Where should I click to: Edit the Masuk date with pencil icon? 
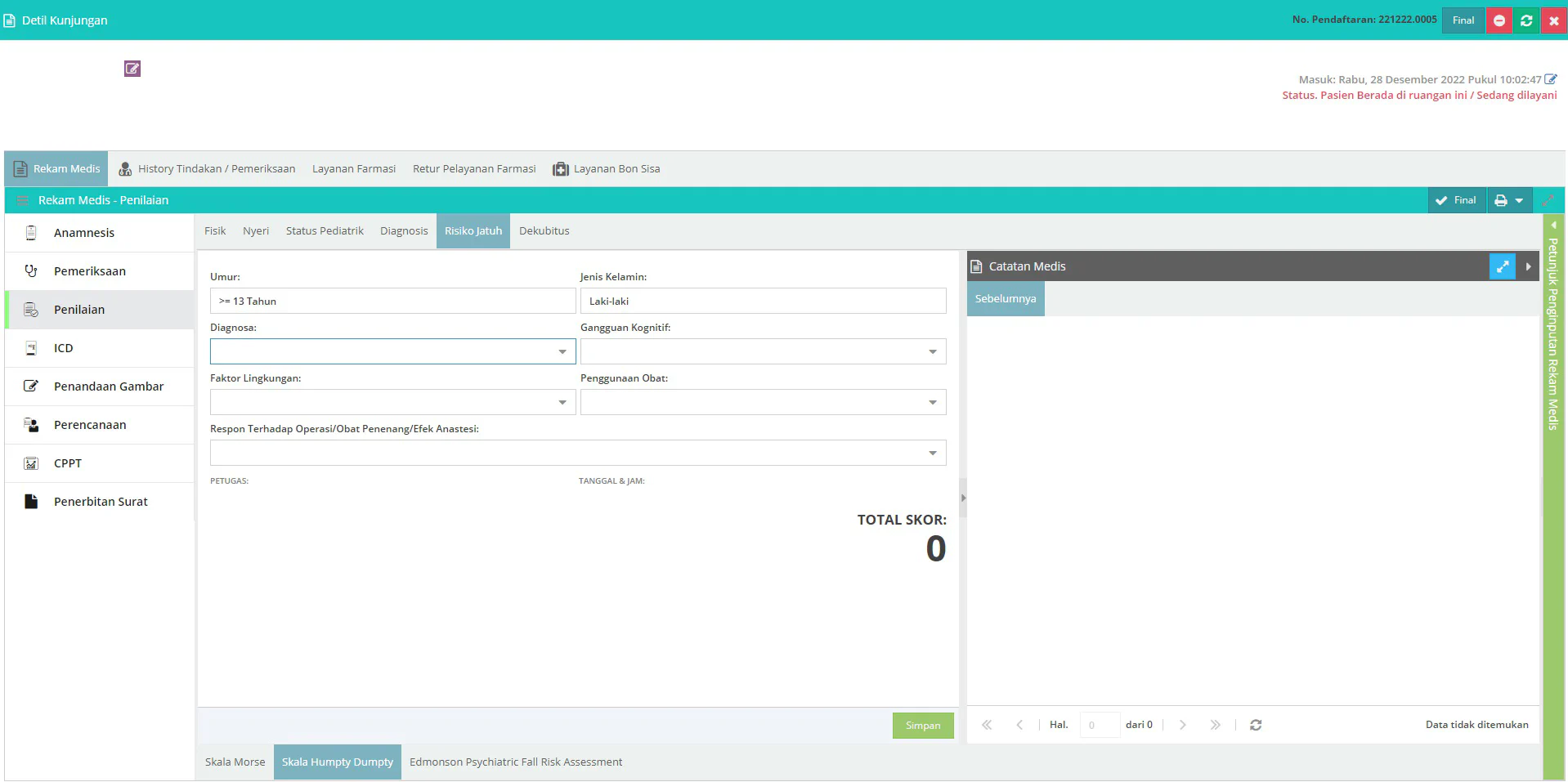click(x=1550, y=79)
